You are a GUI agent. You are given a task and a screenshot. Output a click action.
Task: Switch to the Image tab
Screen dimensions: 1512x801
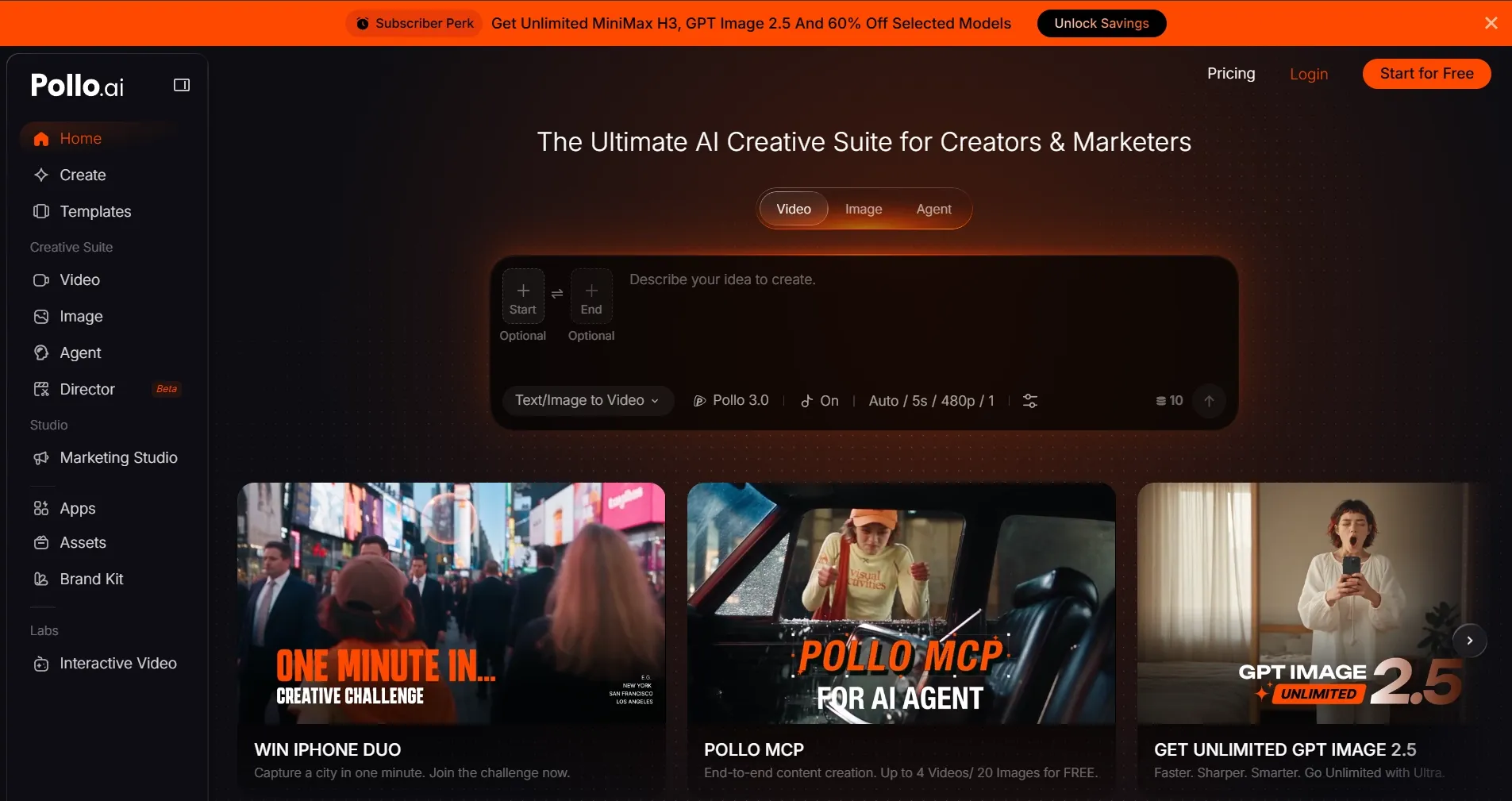click(864, 209)
